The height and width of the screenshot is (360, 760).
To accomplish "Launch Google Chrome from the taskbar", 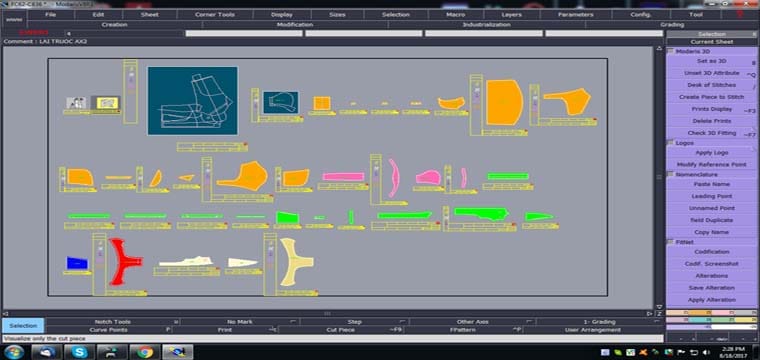I will (144, 352).
